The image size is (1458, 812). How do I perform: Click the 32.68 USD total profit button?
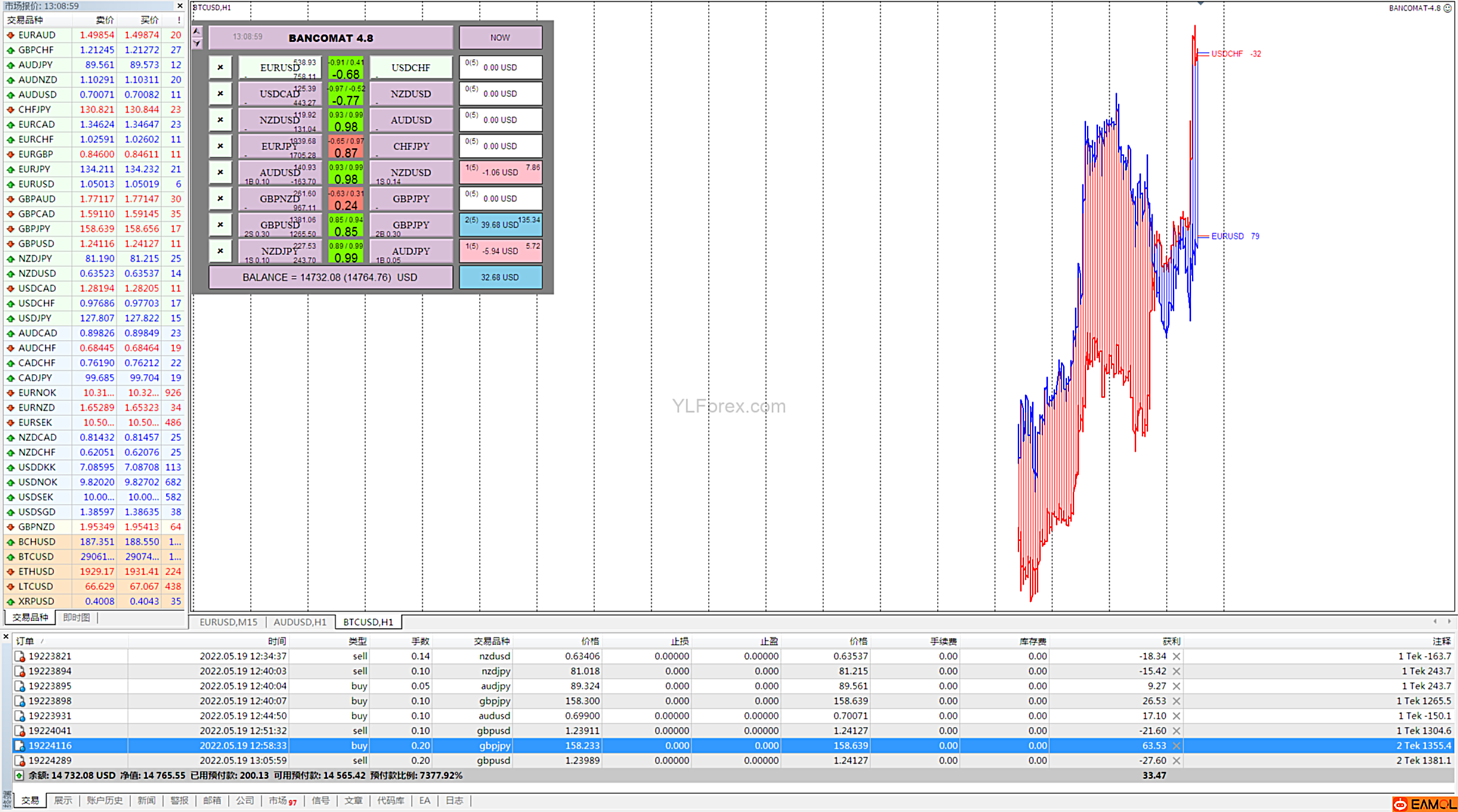[500, 277]
